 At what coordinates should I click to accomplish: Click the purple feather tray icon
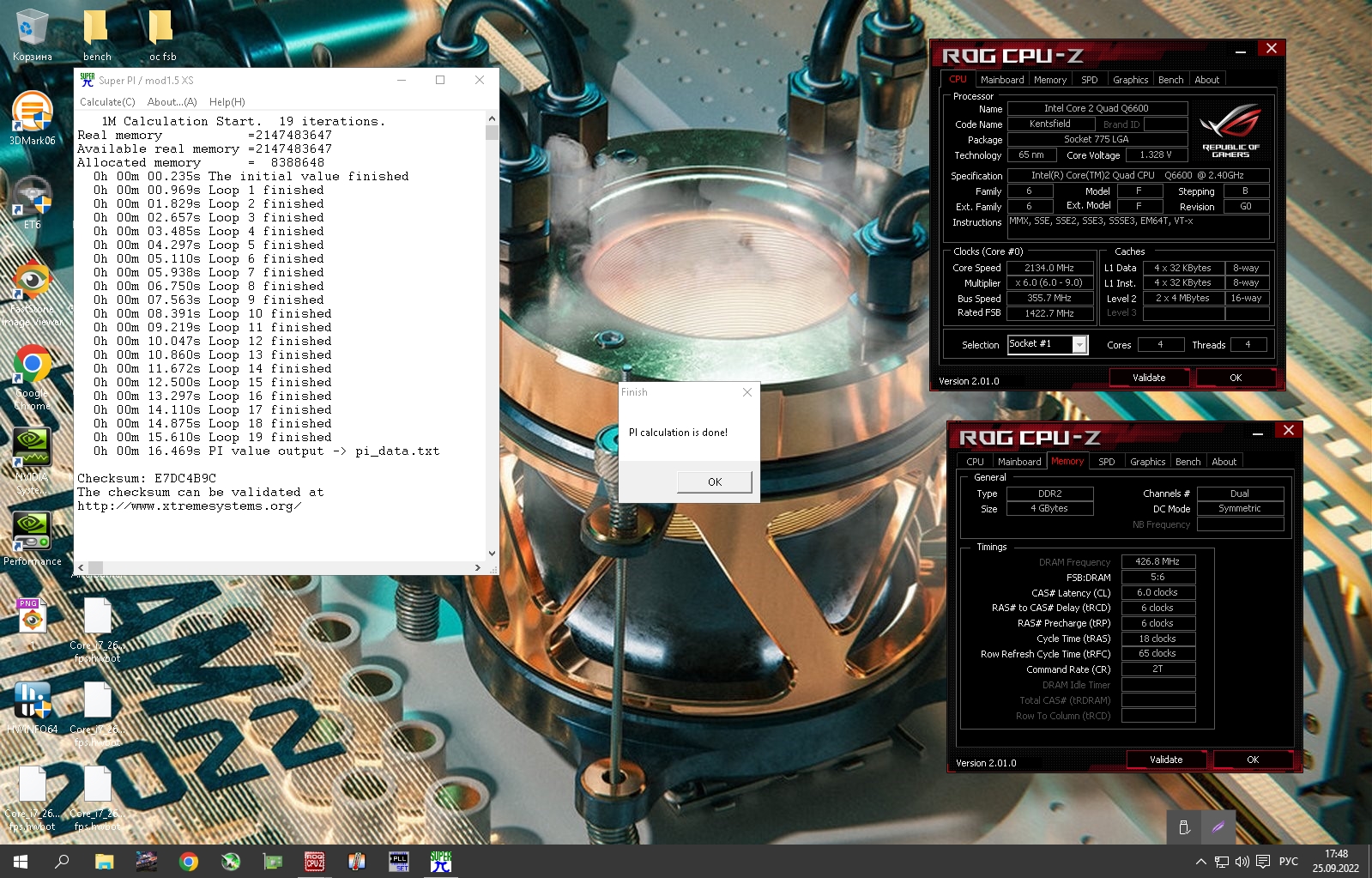tap(1218, 827)
